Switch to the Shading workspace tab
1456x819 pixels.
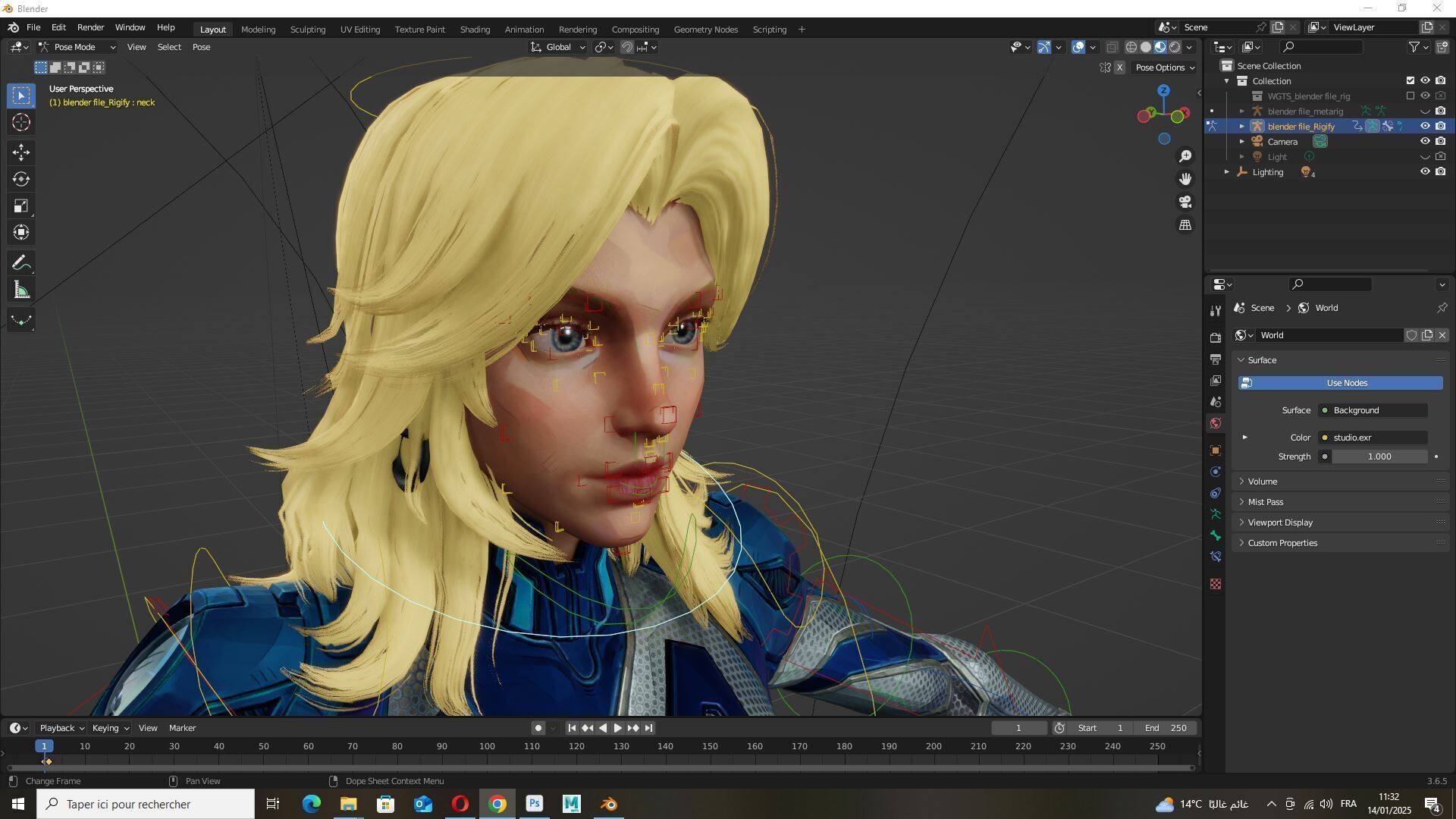point(475,30)
